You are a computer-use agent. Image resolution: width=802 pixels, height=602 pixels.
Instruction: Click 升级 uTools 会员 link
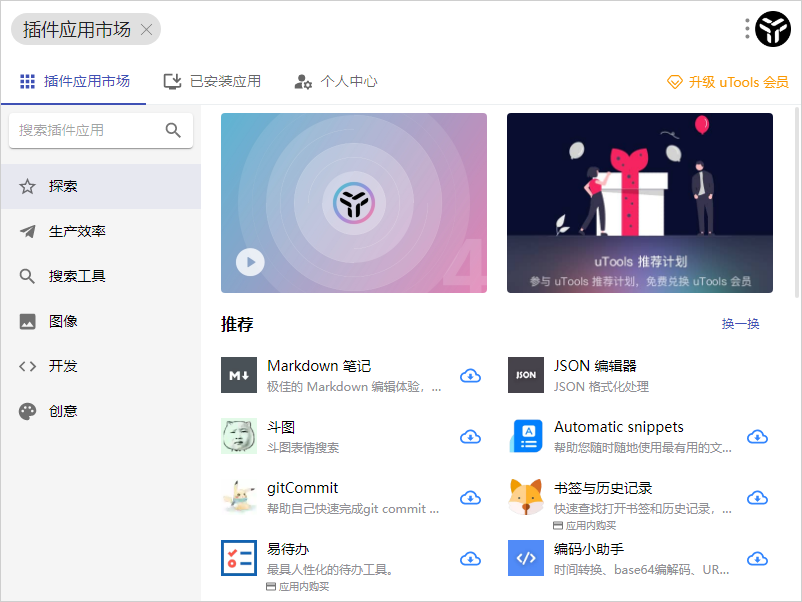tap(727, 82)
